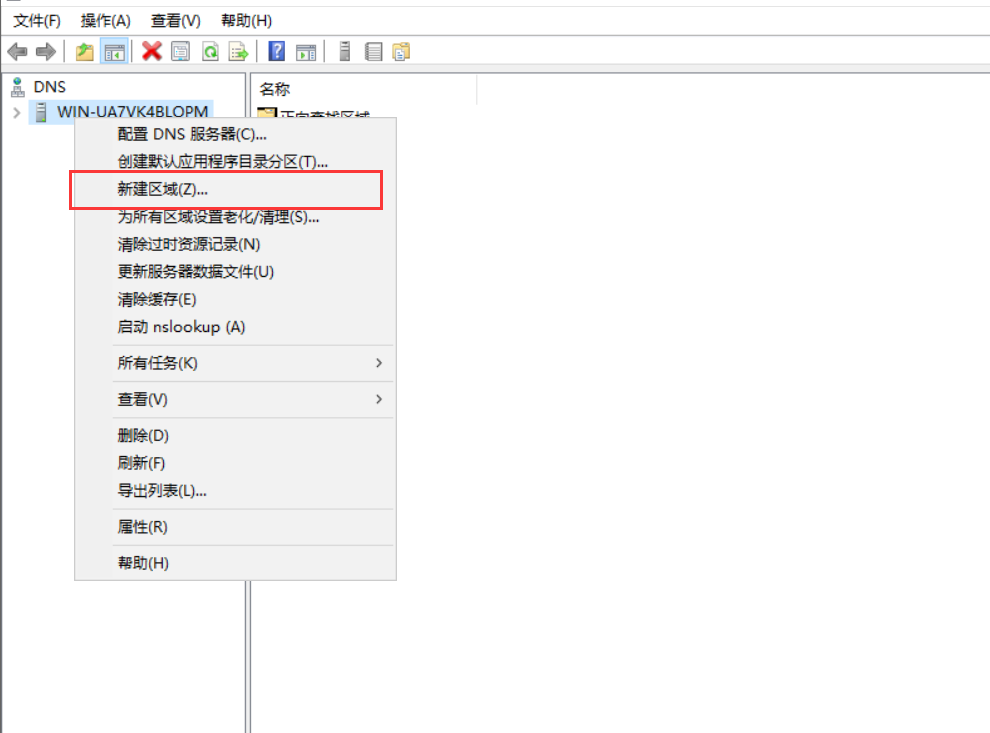The image size is (990, 733).
Task: Select WIN-UA7VK4BLOPM in the tree
Action: pos(133,112)
